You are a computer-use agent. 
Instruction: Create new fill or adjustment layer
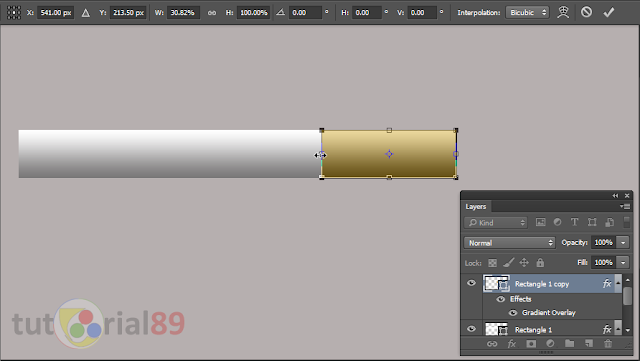(550, 344)
